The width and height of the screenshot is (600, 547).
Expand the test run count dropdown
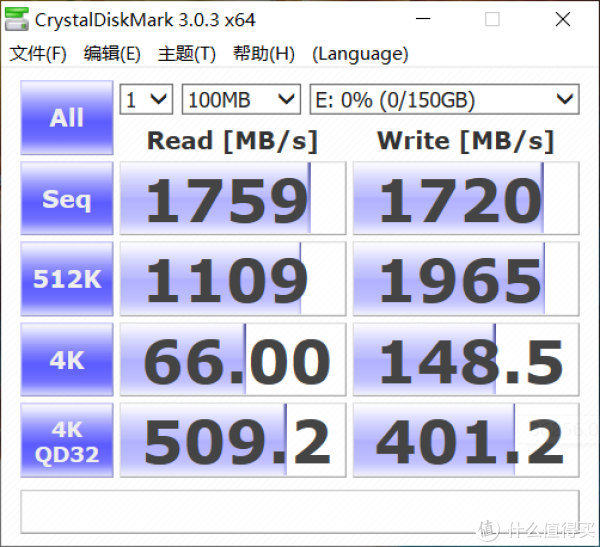(x=146, y=99)
